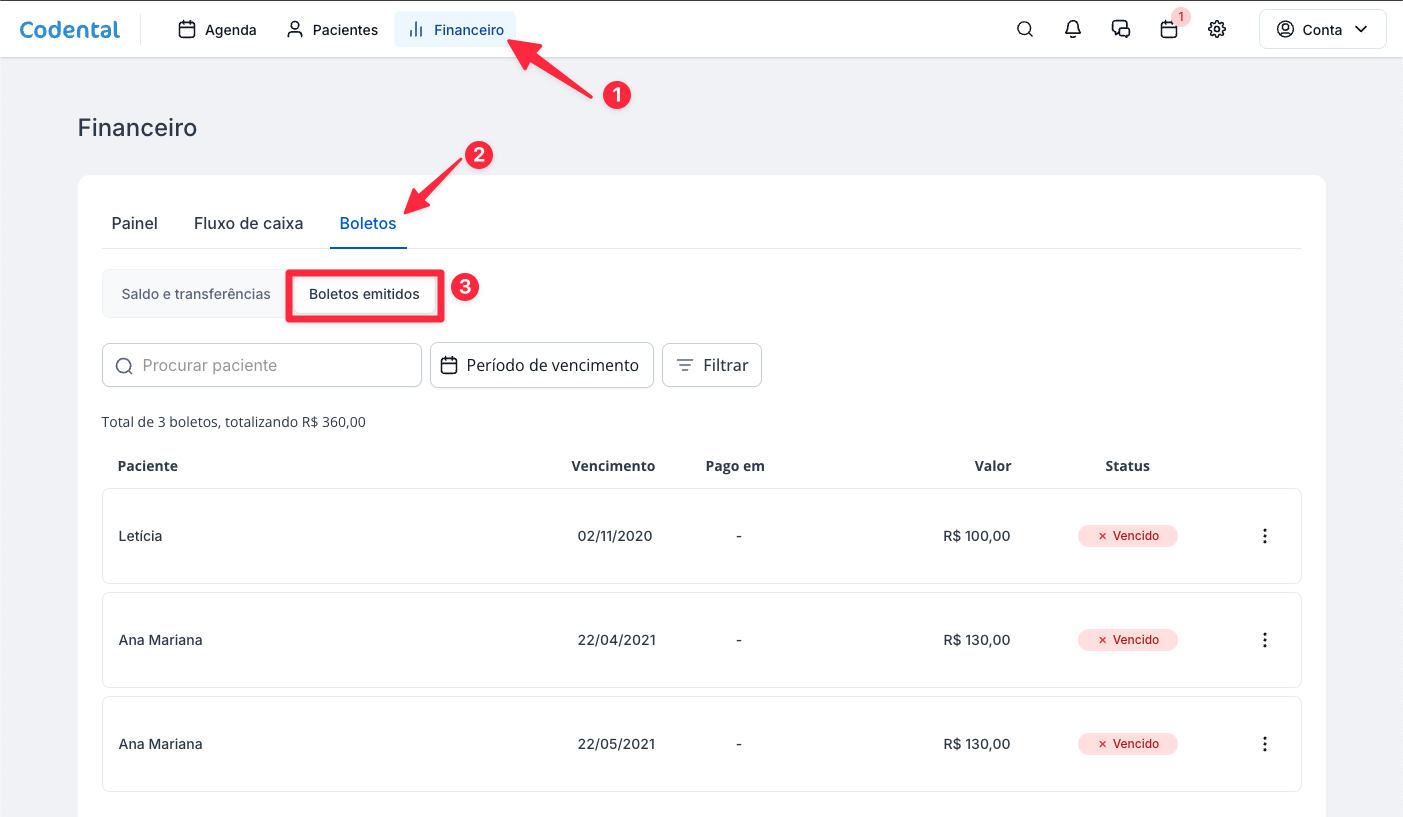The image size is (1403, 817).
Task: Go to Agenda in the top navigation
Action: tap(217, 30)
